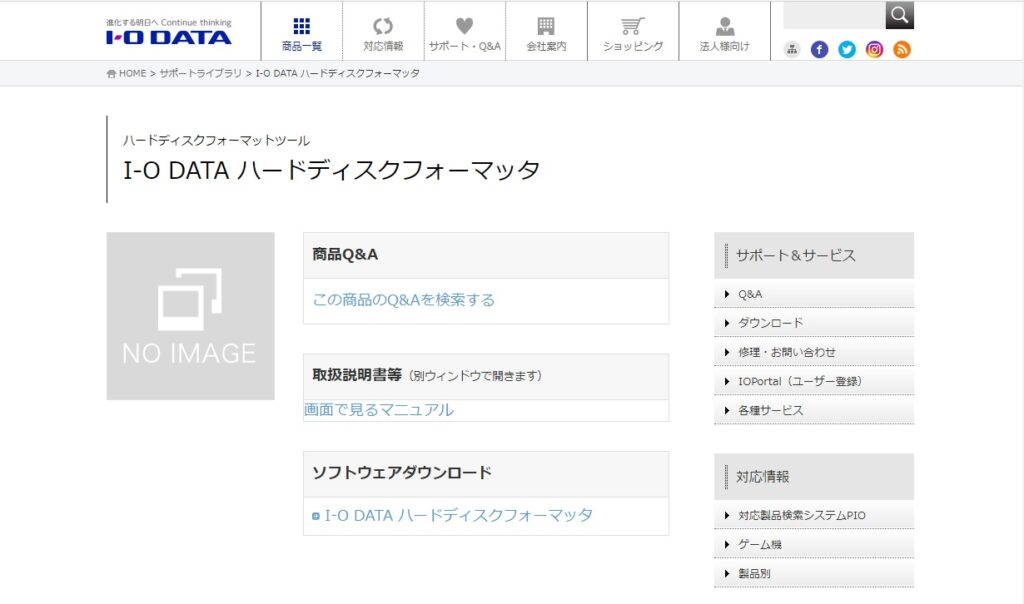Click the ハードディスクフォーマットツール subtitle

pyautogui.click(x=216, y=140)
